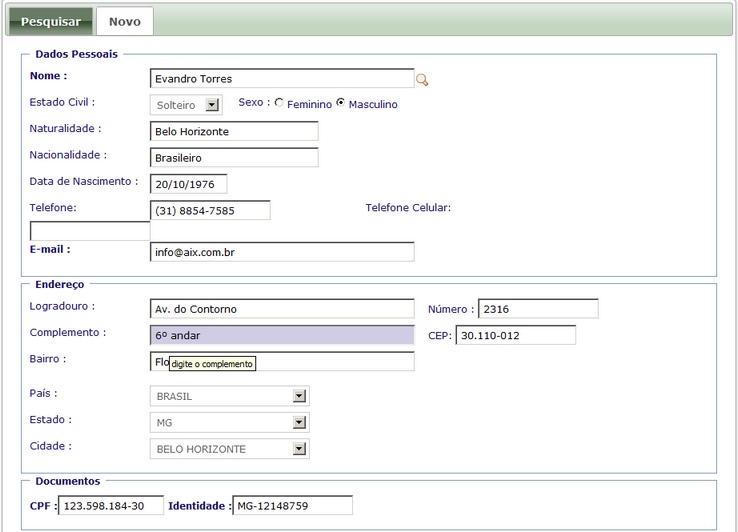Click the Logradouro address field
The height and width of the screenshot is (532, 738).
pos(281,309)
